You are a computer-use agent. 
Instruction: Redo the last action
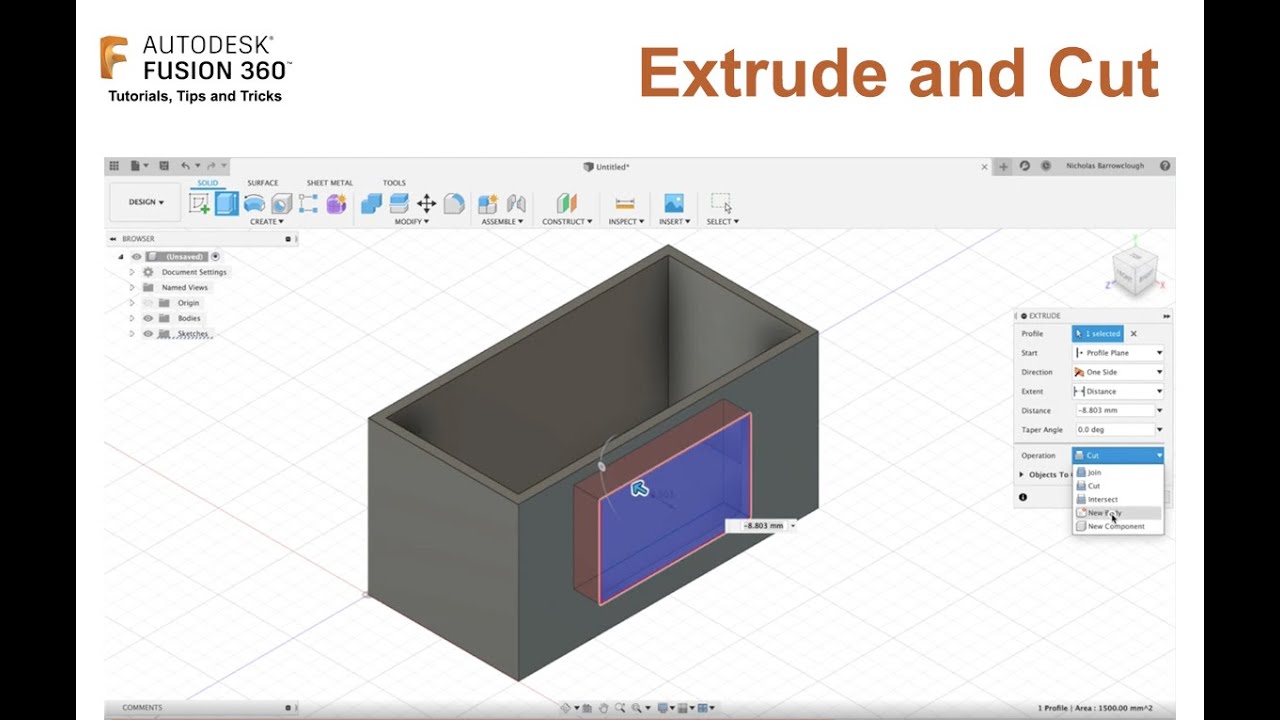[x=213, y=166]
